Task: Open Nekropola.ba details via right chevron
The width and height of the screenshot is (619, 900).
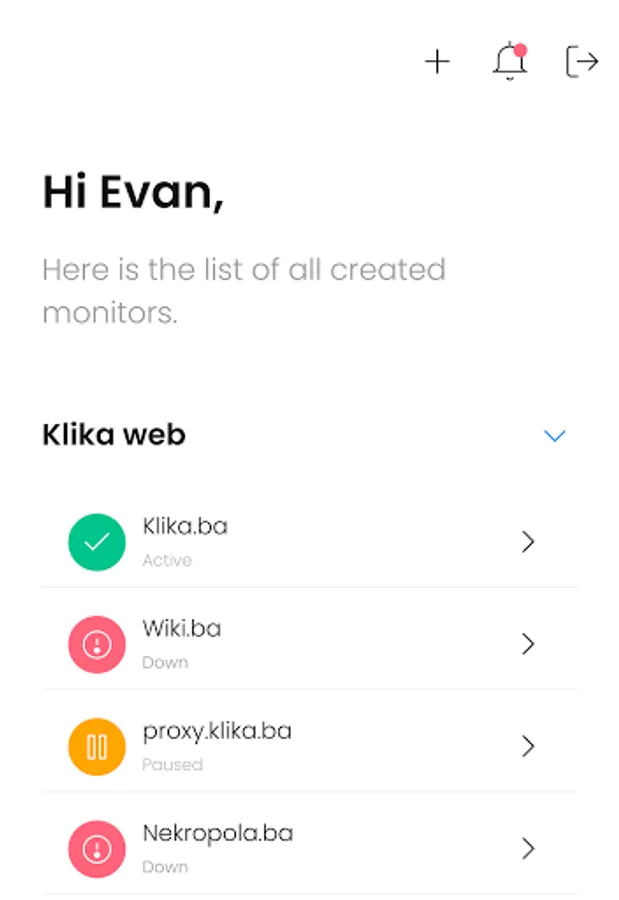Action: (528, 848)
